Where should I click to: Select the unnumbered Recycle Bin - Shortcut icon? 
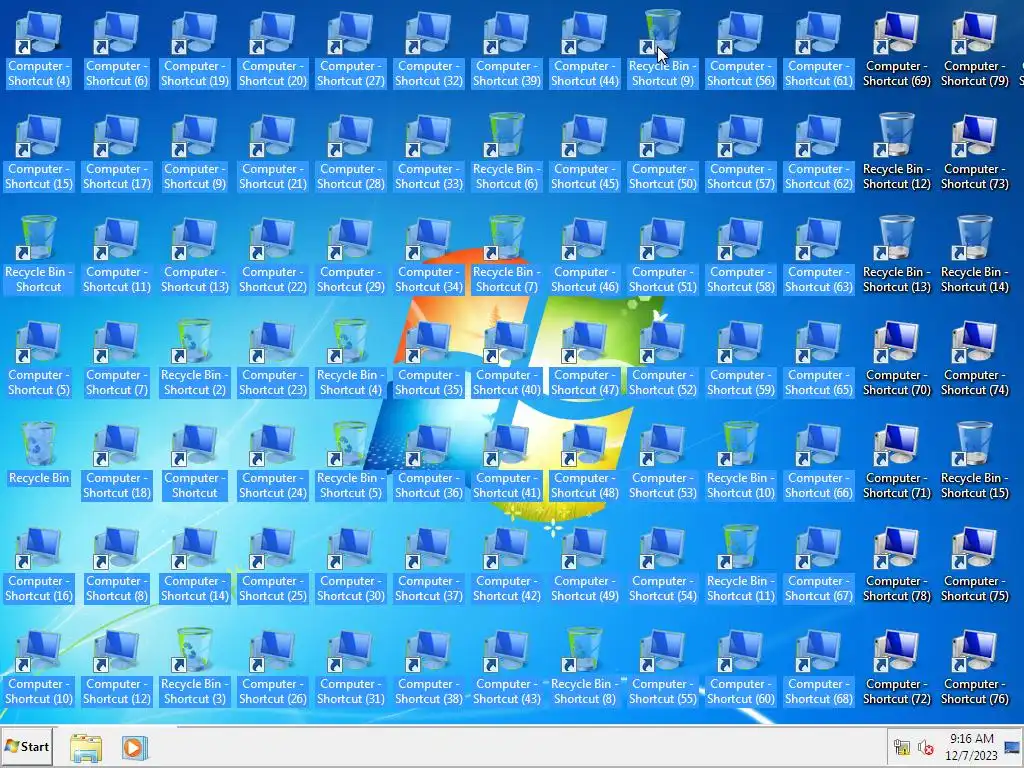(x=39, y=256)
